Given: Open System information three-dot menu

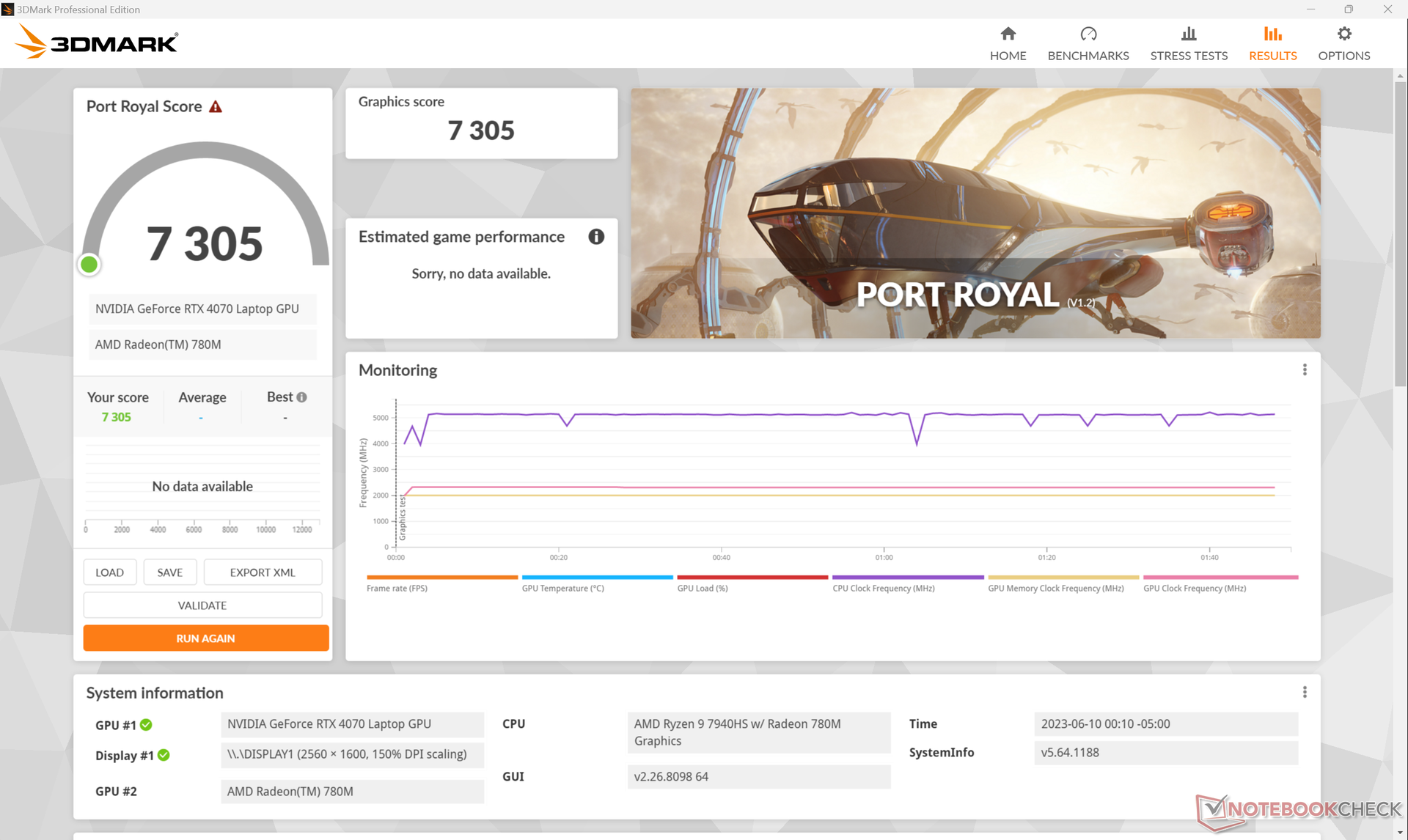Looking at the screenshot, I should (1304, 693).
